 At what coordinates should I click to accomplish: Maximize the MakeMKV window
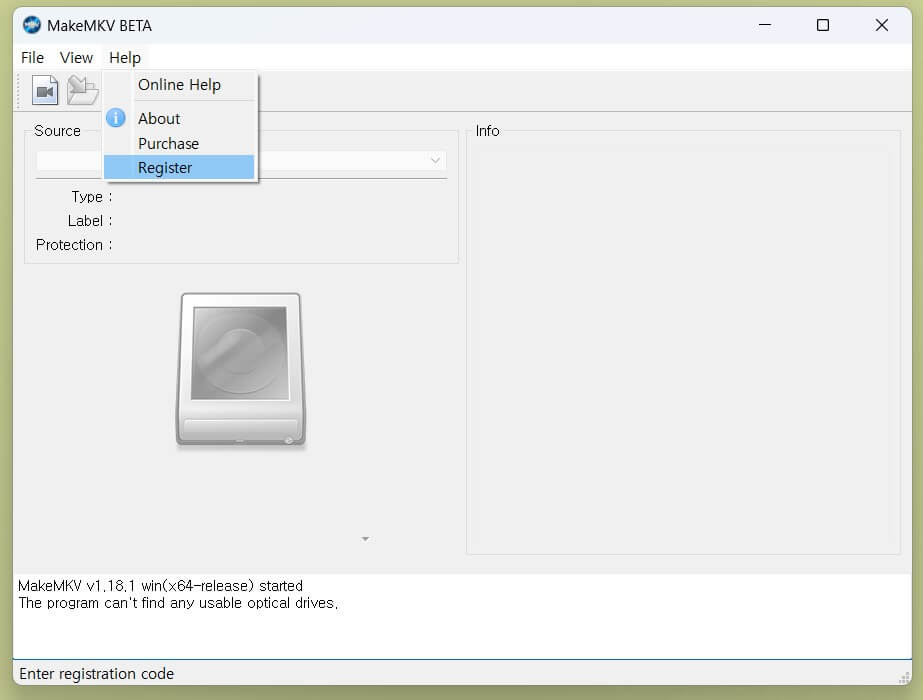(x=823, y=25)
